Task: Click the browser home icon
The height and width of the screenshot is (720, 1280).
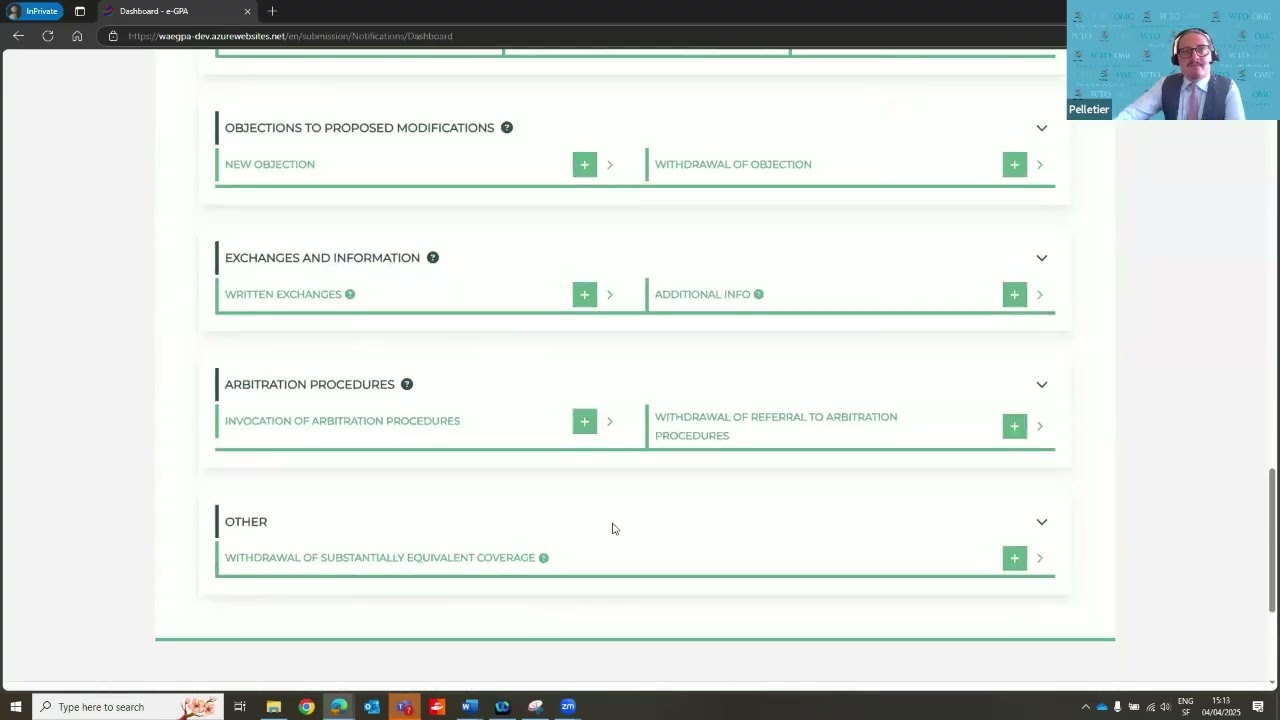Action: [77, 36]
